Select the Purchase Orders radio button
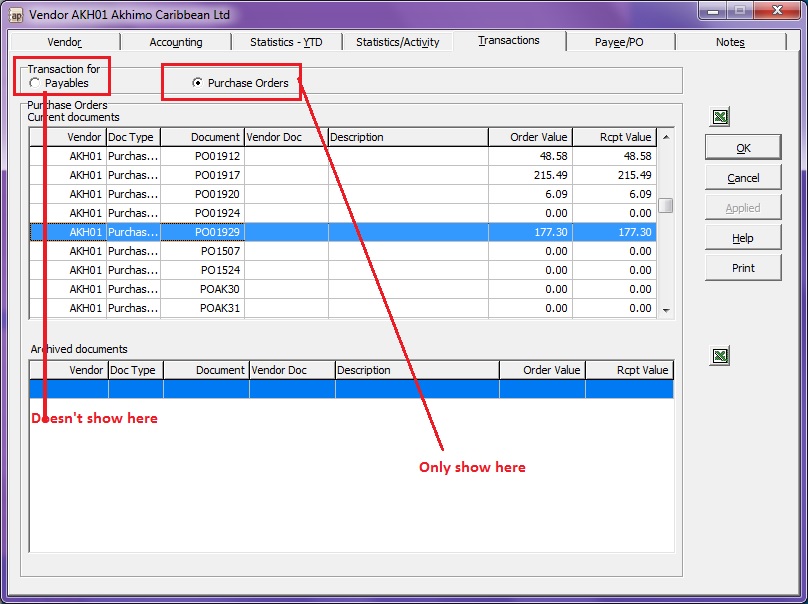Screen dimensions: 808x604 197,83
